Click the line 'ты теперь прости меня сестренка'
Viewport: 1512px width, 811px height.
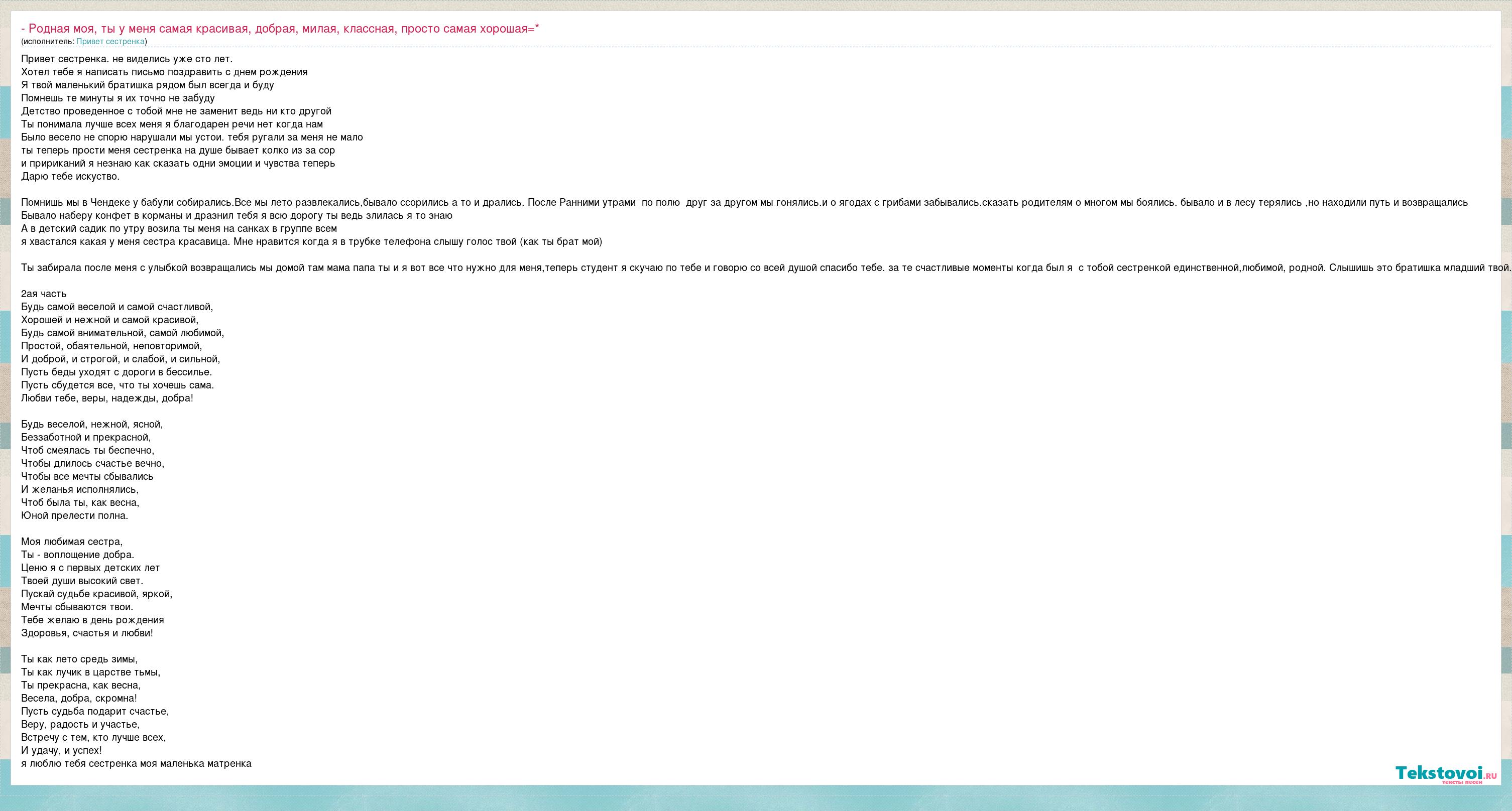tap(178, 150)
